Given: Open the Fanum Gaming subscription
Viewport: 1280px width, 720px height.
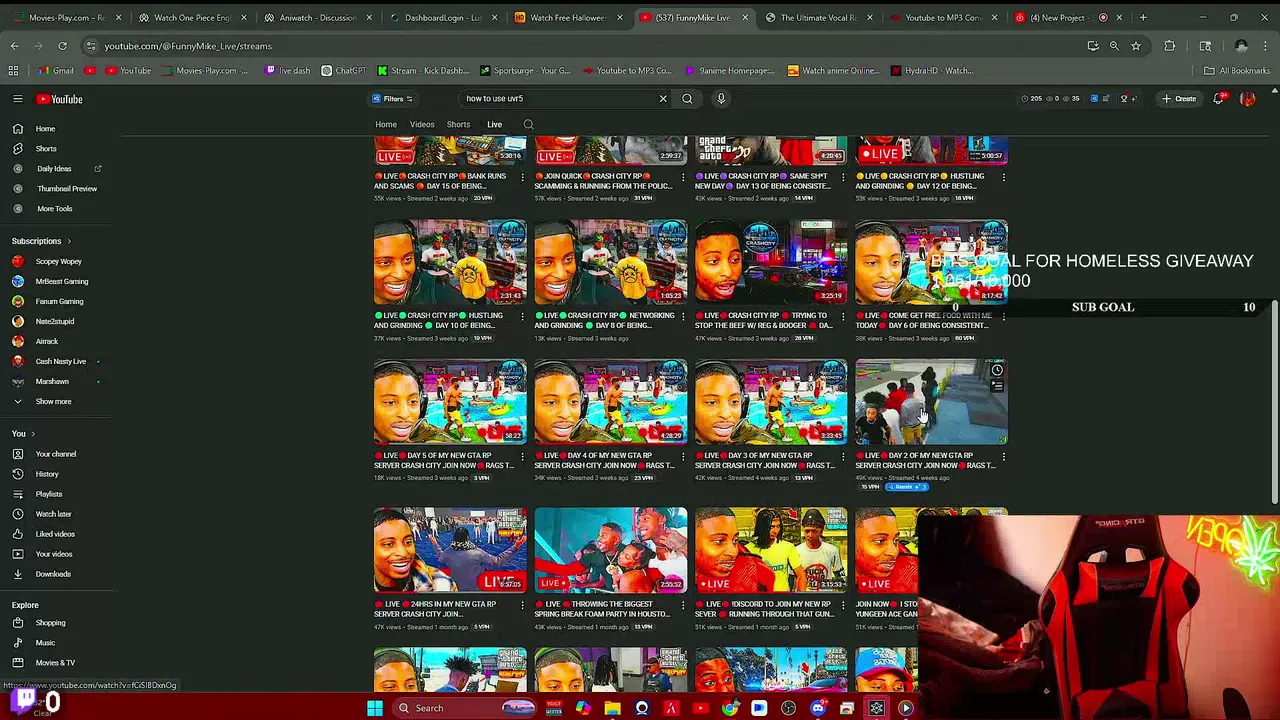Looking at the screenshot, I should (x=59, y=301).
